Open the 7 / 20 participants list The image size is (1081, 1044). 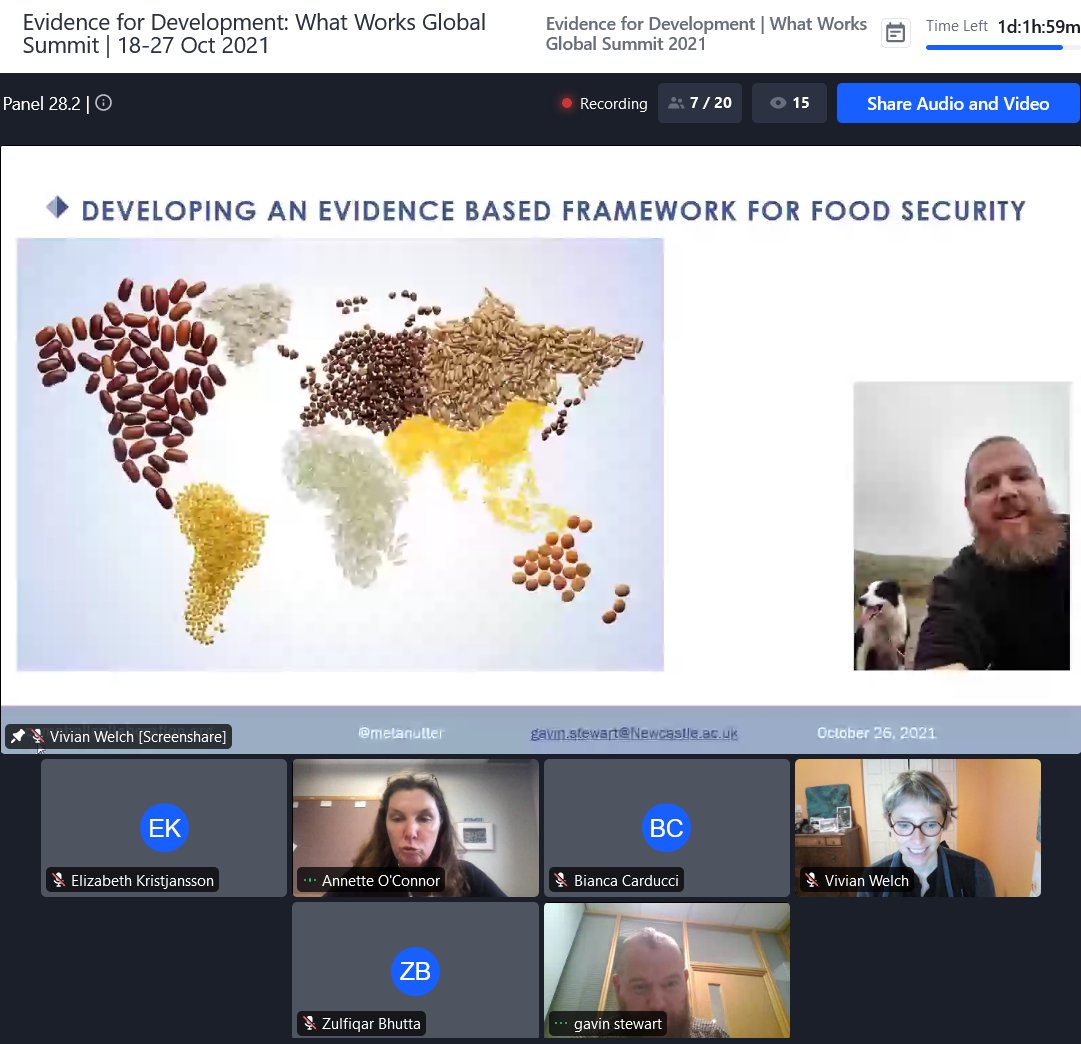700,103
